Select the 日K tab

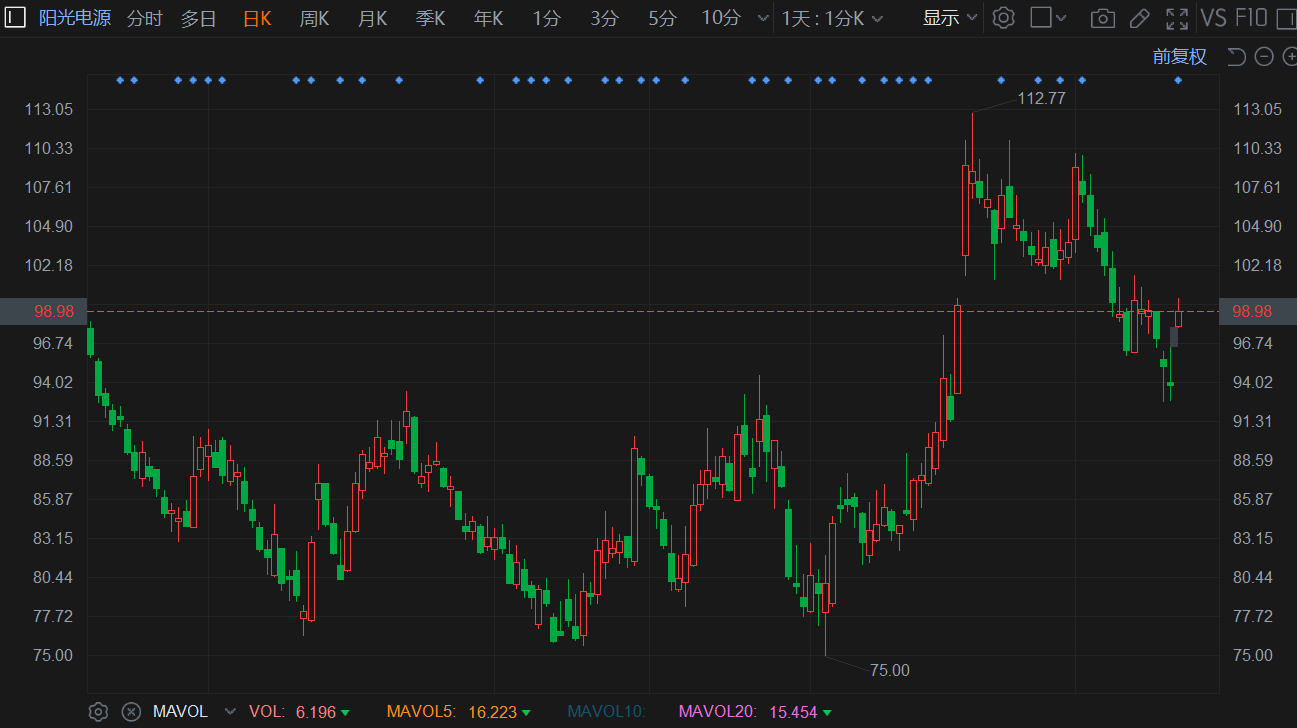258,18
